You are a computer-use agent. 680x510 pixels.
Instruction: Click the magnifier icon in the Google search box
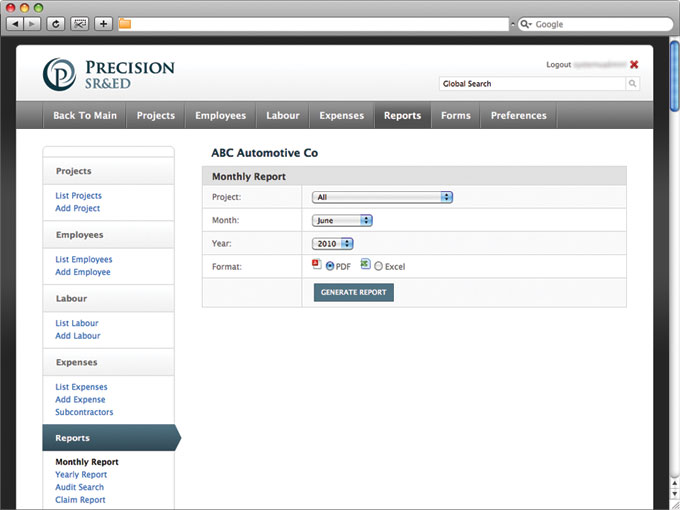(525, 24)
